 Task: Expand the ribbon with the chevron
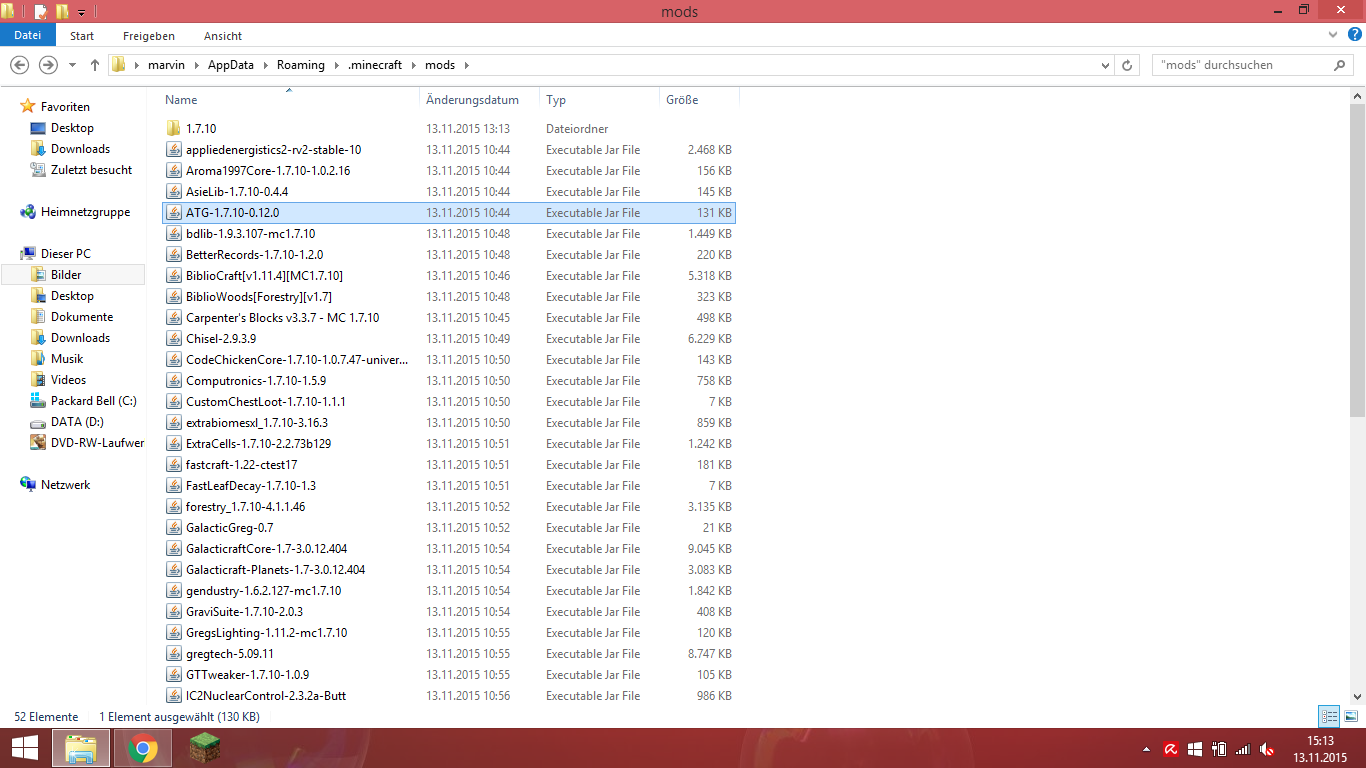pos(1333,35)
